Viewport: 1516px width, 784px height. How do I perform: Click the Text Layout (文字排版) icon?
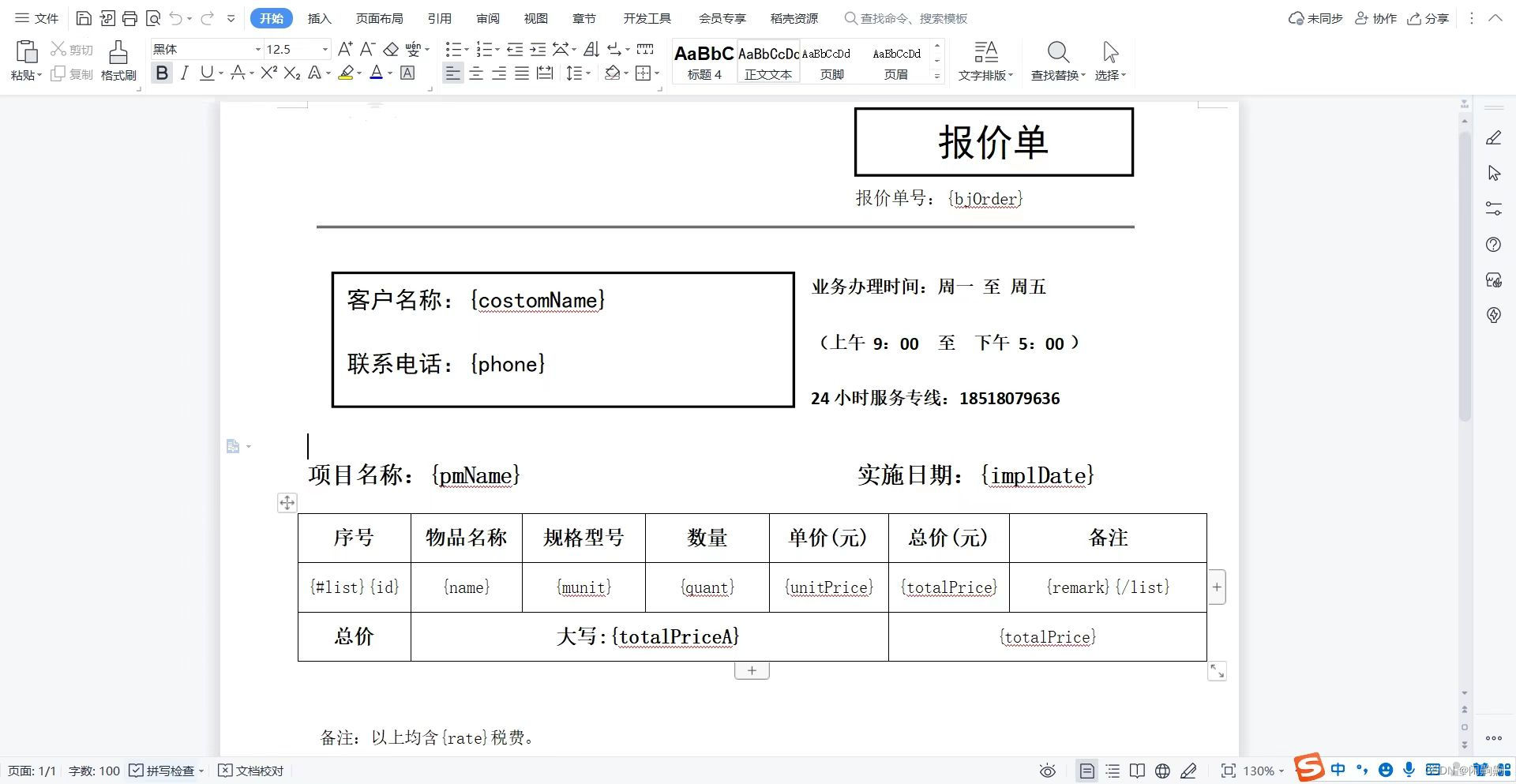pyautogui.click(x=985, y=52)
